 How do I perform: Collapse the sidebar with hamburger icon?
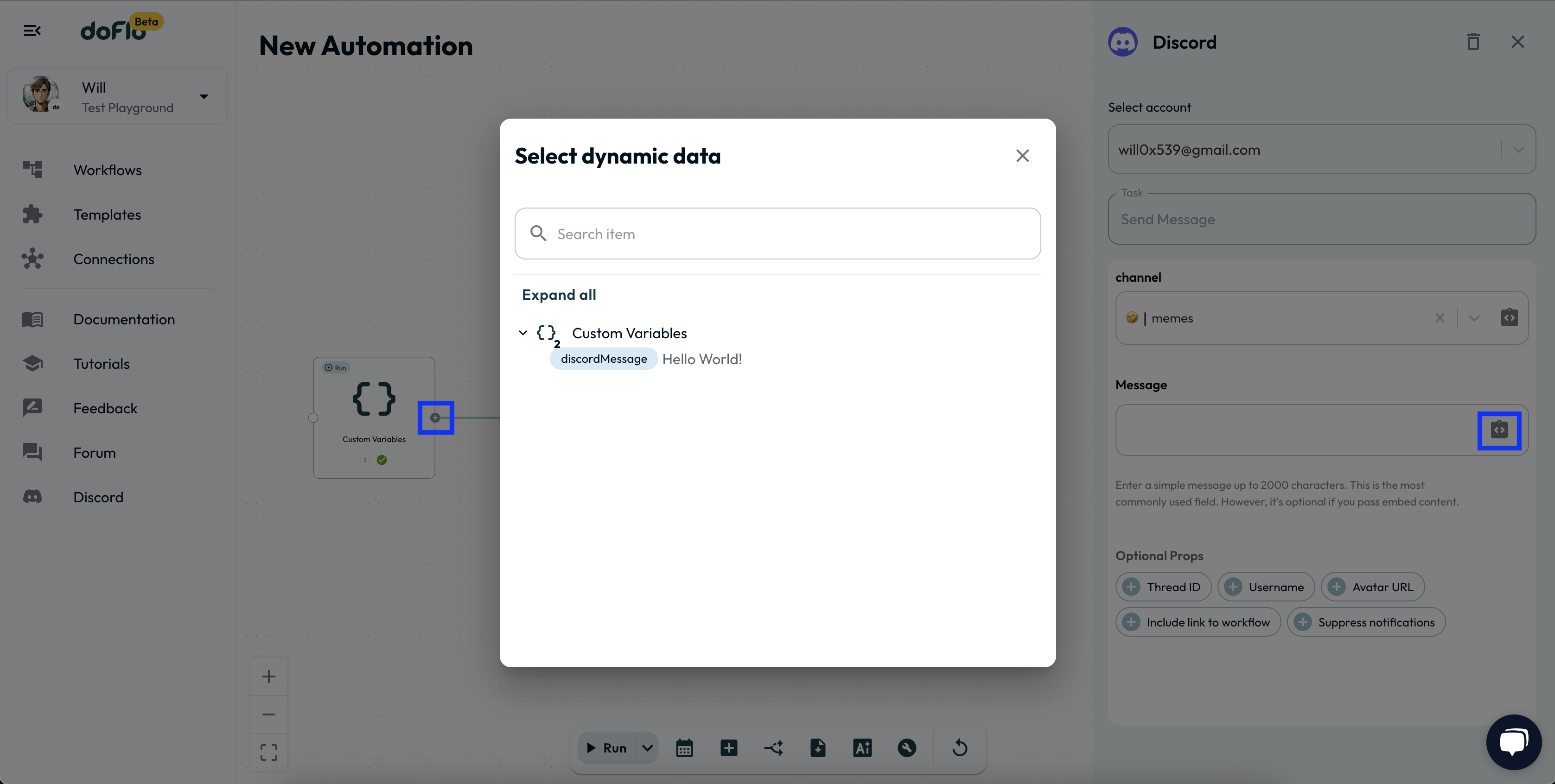tap(32, 30)
